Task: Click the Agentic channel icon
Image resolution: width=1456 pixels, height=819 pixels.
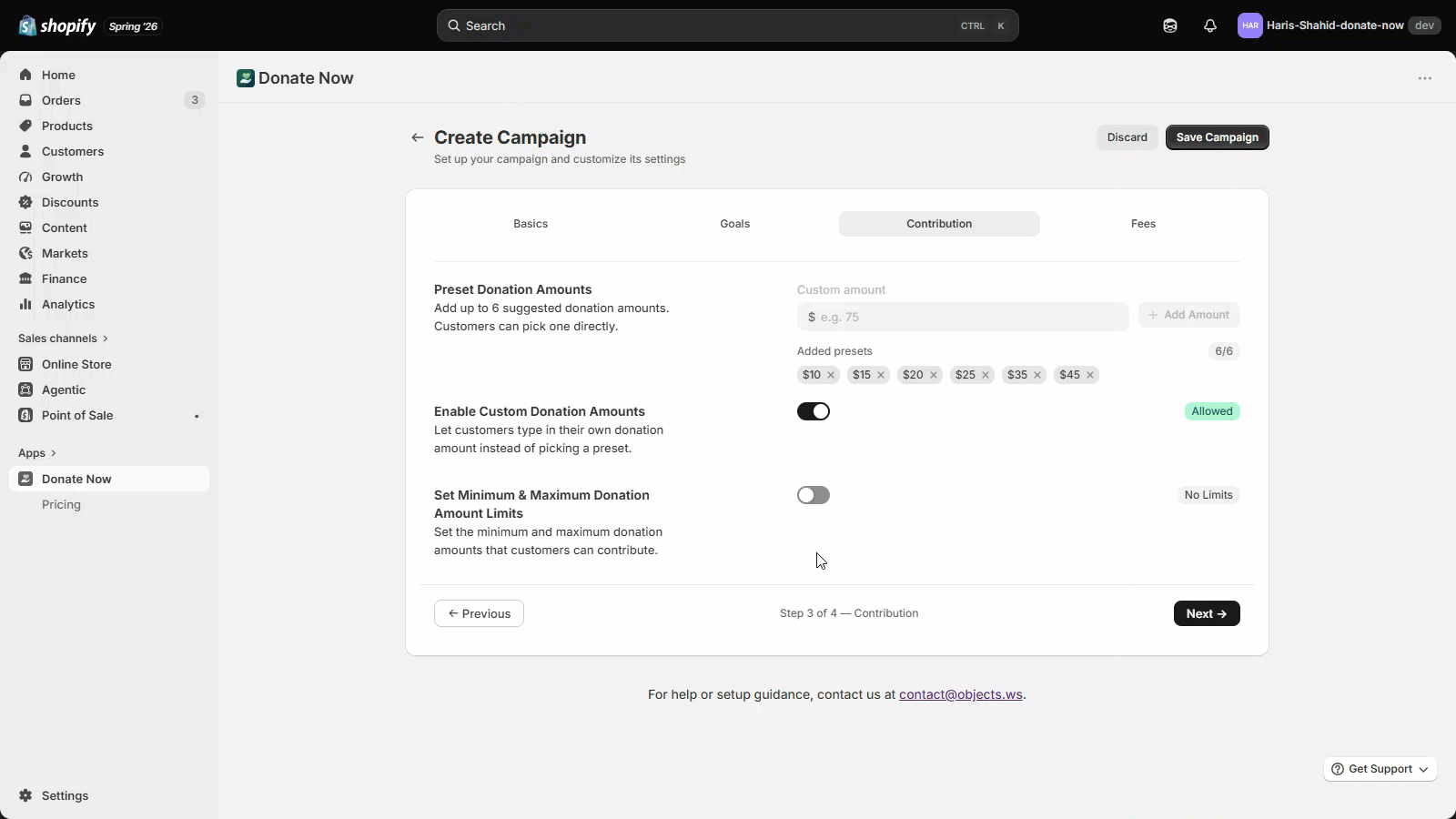Action: point(25,389)
